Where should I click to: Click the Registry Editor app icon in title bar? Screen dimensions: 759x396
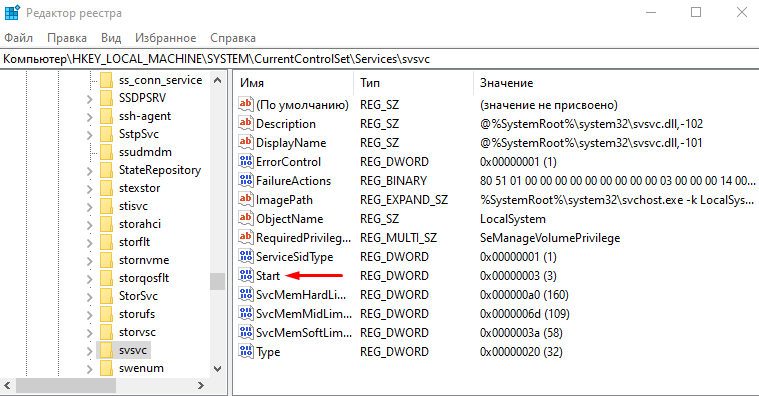pyautogui.click(x=12, y=13)
